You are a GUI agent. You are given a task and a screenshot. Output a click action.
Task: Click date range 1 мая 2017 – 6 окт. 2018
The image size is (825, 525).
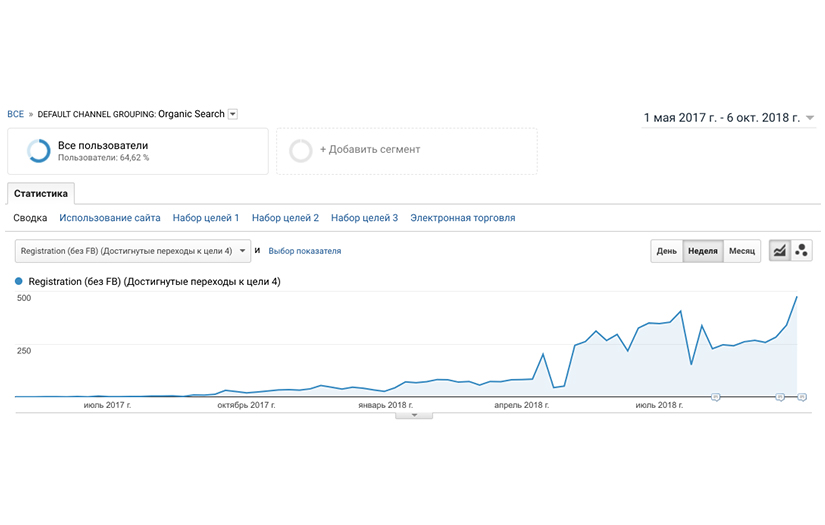pos(721,118)
